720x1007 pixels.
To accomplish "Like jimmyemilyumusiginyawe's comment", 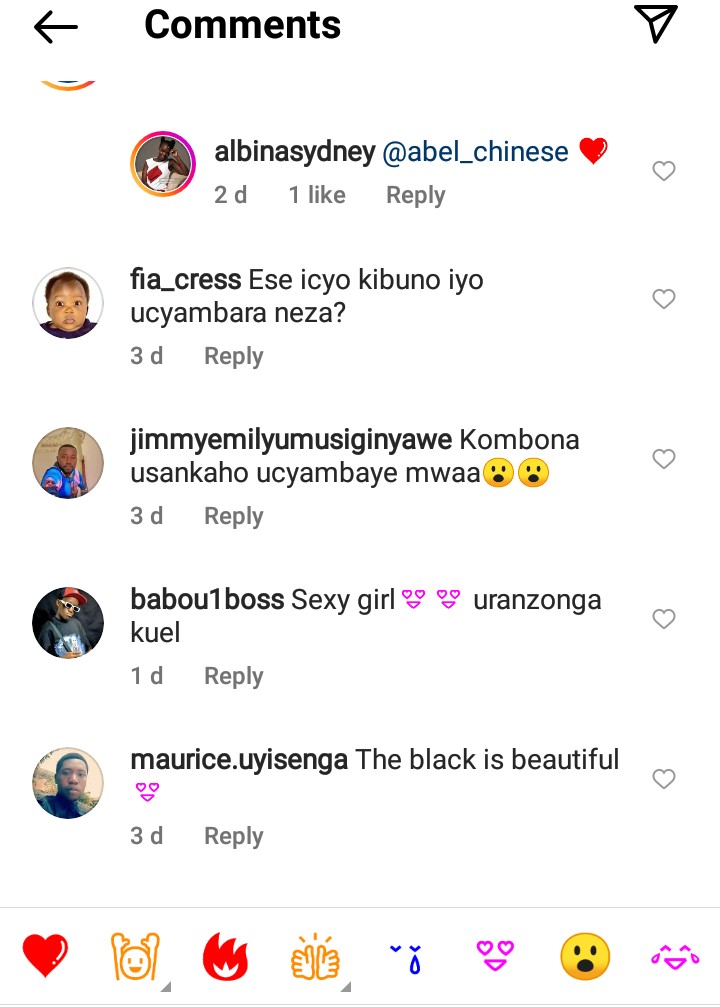I will pyautogui.click(x=663, y=459).
